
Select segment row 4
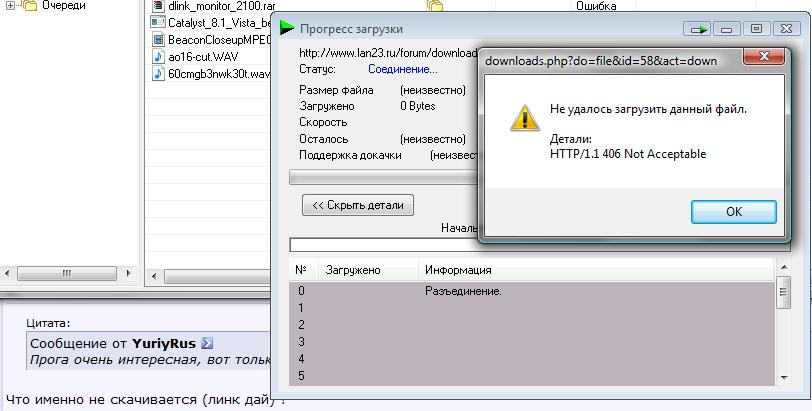point(532,359)
